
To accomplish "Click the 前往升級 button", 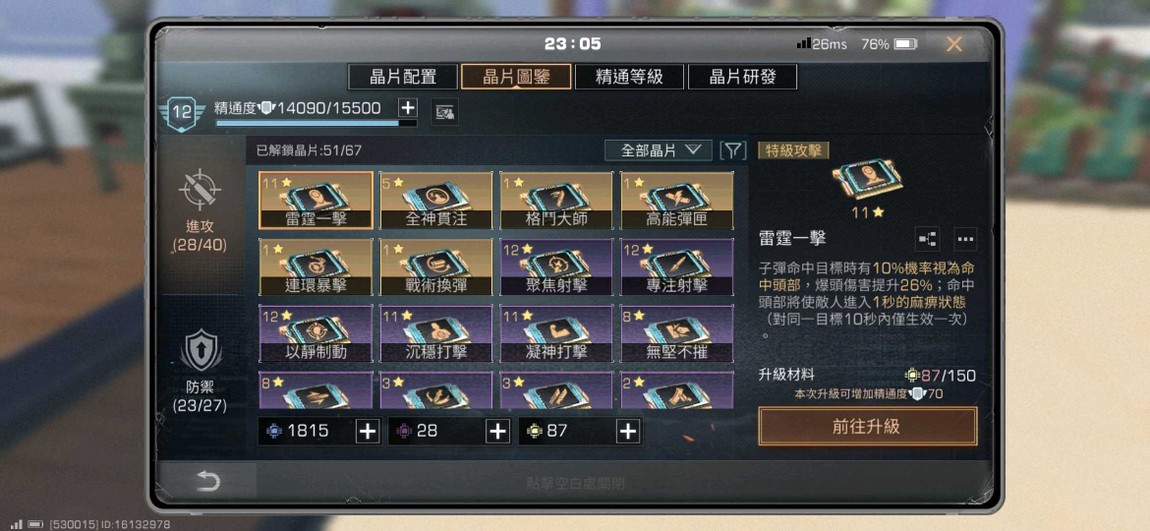I will click(x=868, y=426).
